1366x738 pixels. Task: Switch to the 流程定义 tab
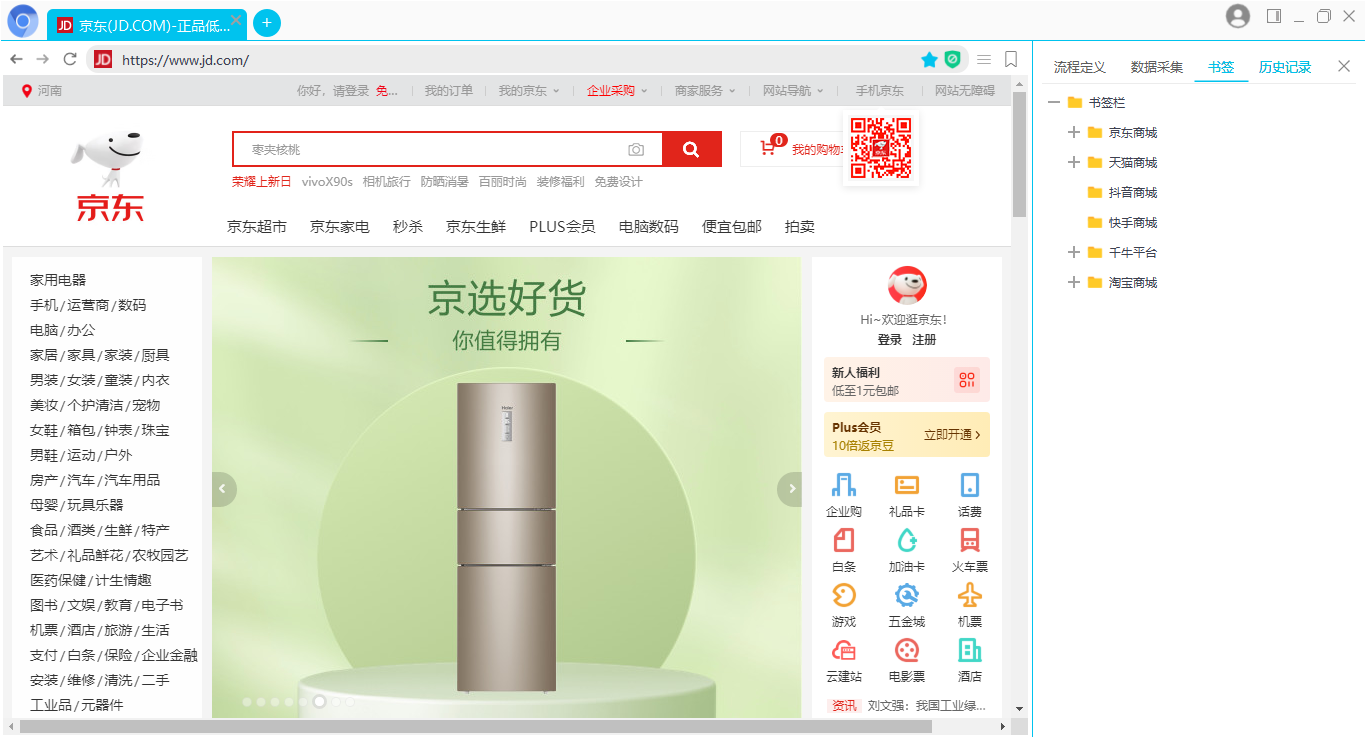[1080, 67]
